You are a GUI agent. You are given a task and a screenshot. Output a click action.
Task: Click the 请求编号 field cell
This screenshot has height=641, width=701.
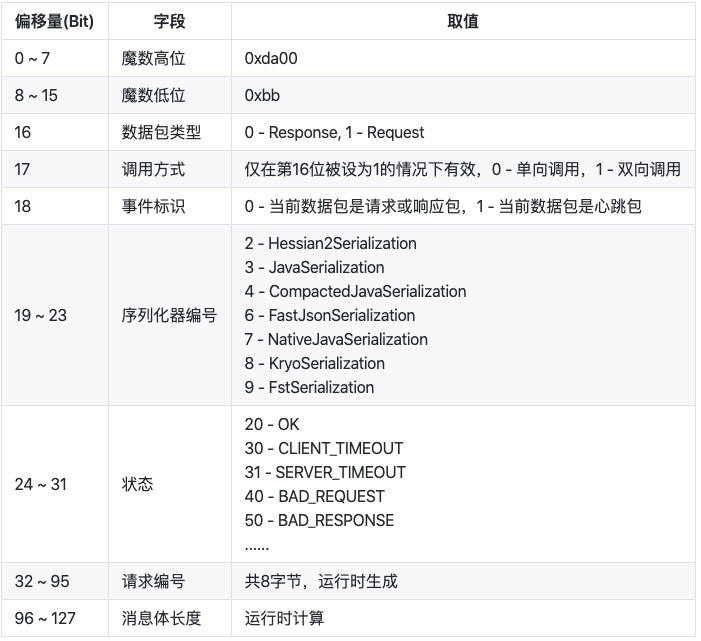click(153, 581)
